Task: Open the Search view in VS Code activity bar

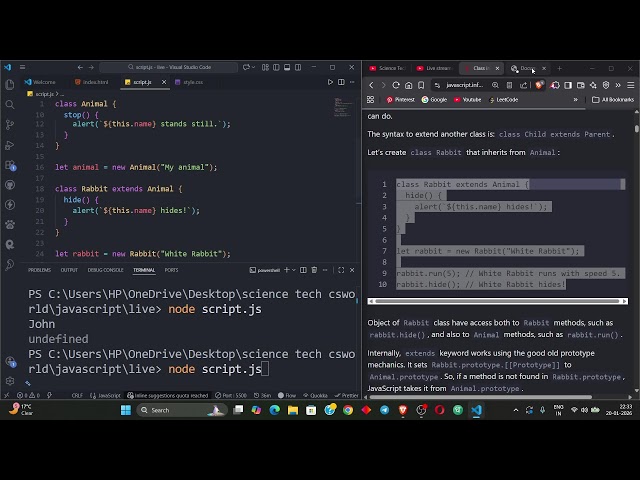Action: tap(10, 104)
